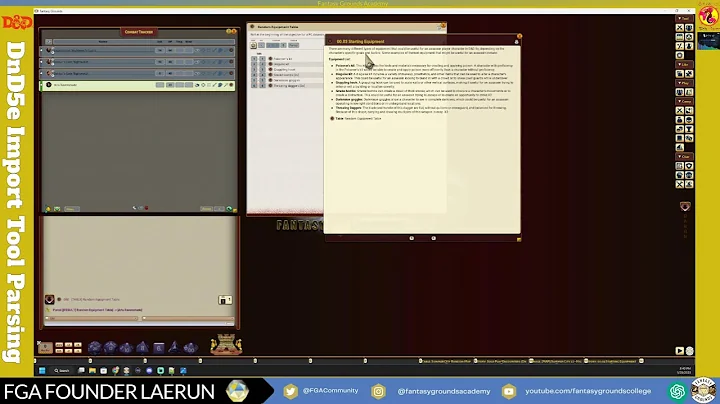Click the chat dice mode button
The image size is (720, 404).
click(225, 300)
